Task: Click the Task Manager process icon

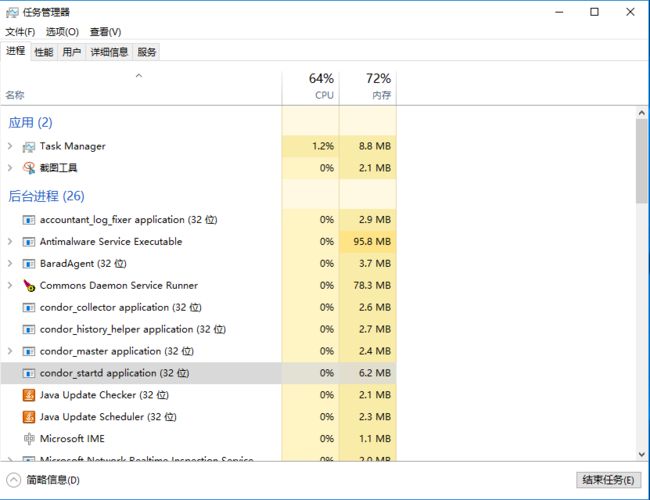Action: pyautogui.click(x=28, y=146)
